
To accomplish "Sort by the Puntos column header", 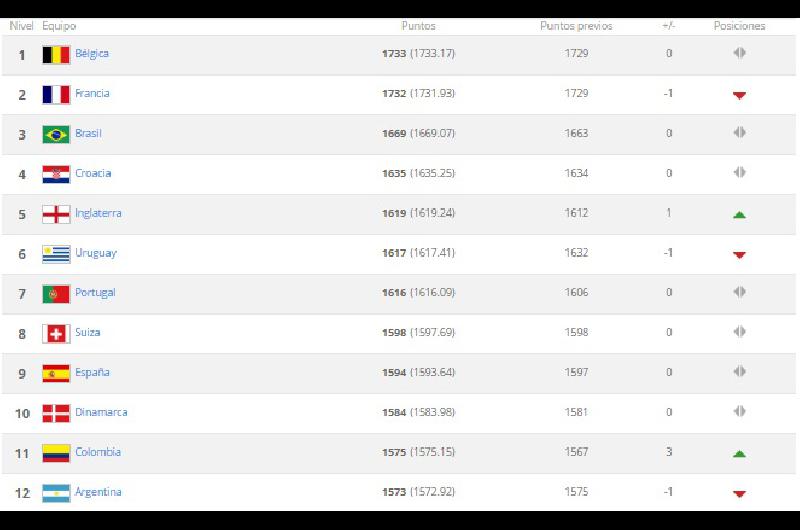I will coord(418,26).
